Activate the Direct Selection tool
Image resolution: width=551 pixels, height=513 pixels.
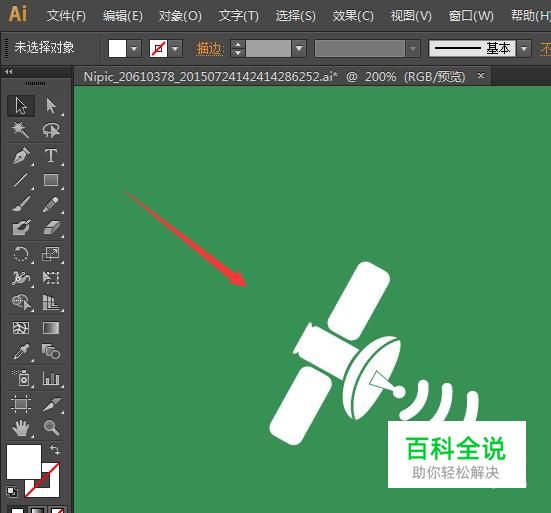(x=51, y=106)
